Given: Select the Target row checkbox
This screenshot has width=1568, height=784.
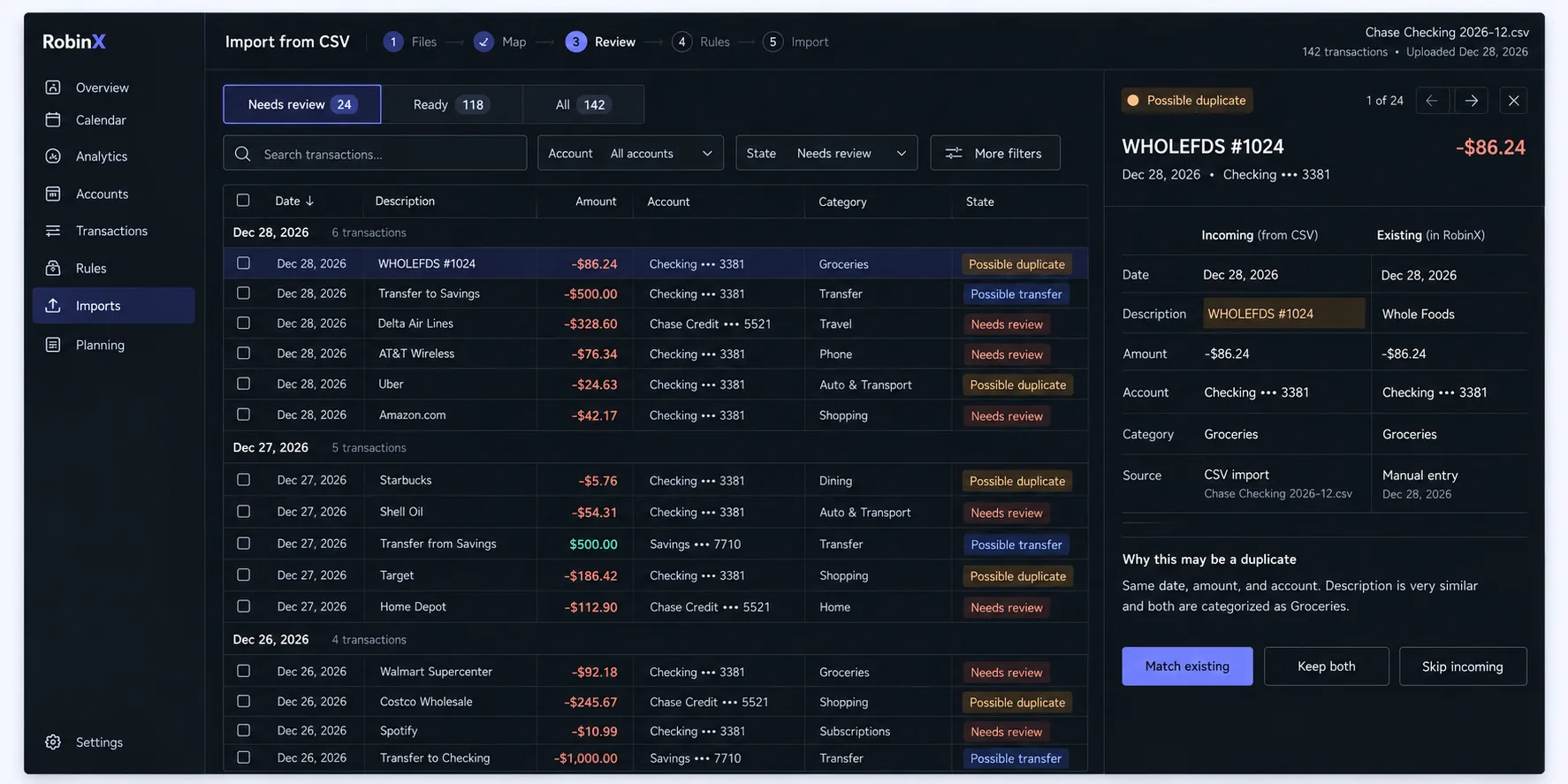Looking at the screenshot, I should pyautogui.click(x=243, y=575).
